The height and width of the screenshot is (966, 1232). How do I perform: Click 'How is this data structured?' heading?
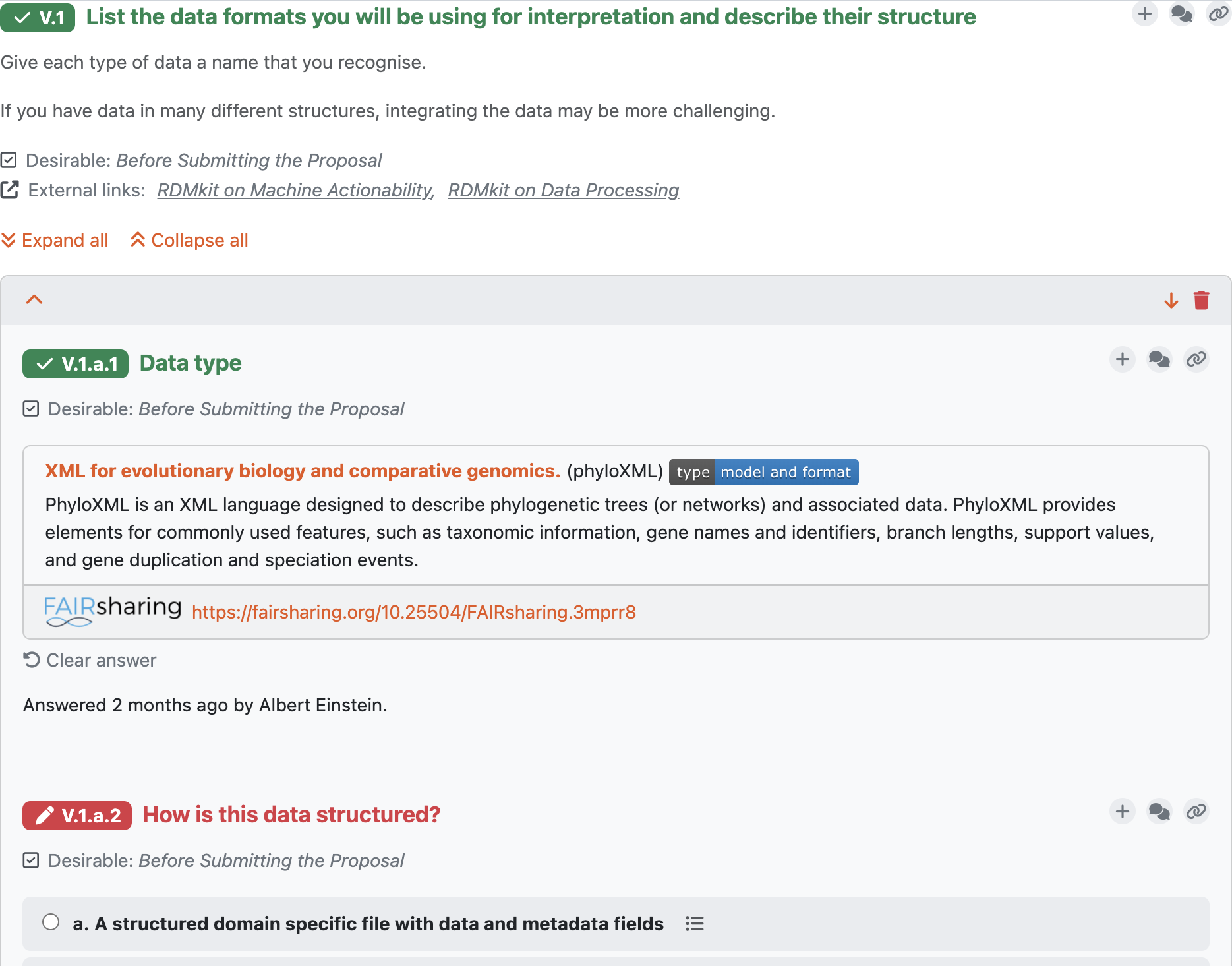point(291,815)
